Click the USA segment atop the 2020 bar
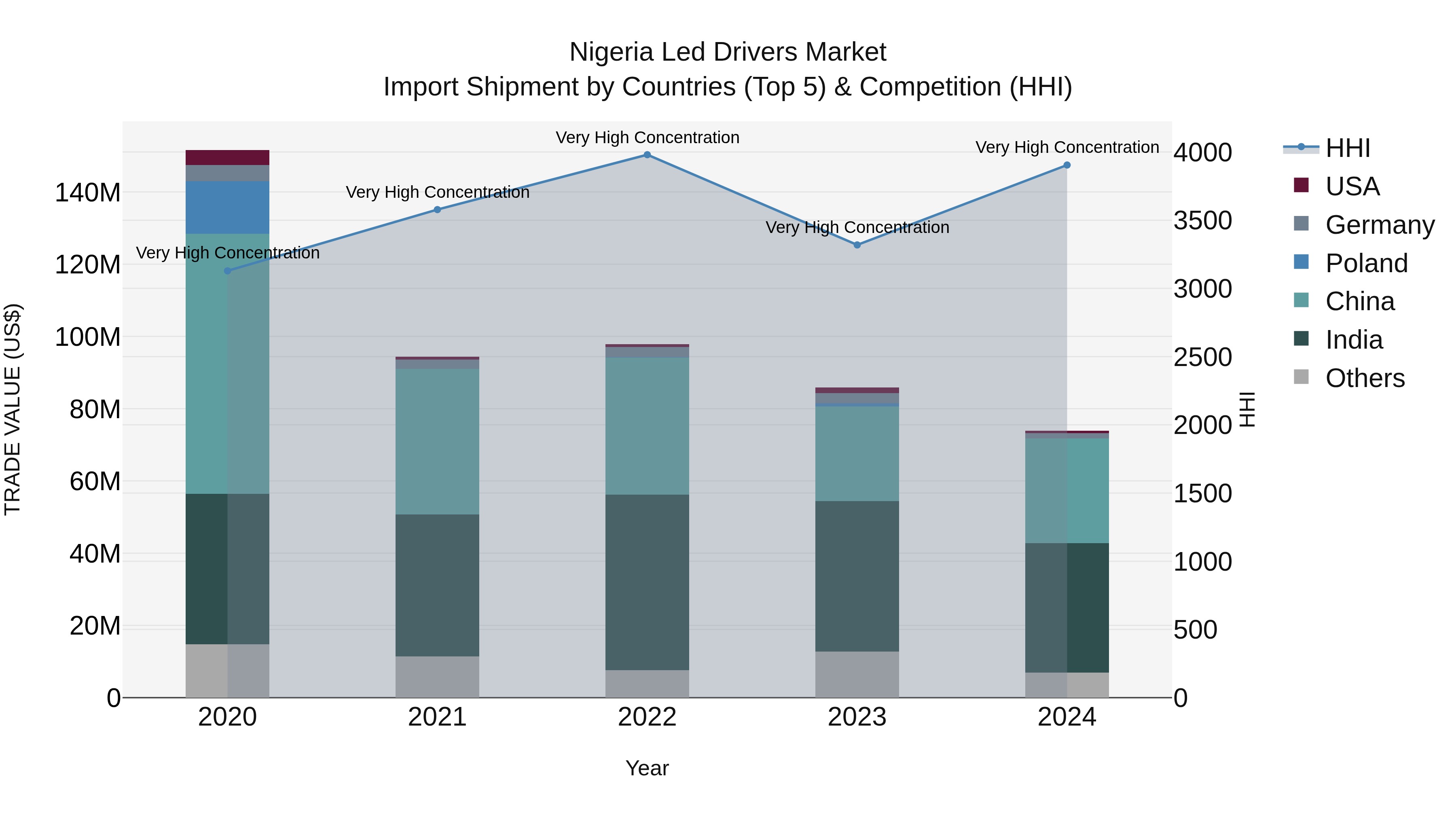The width and height of the screenshot is (1456, 819). 228,158
